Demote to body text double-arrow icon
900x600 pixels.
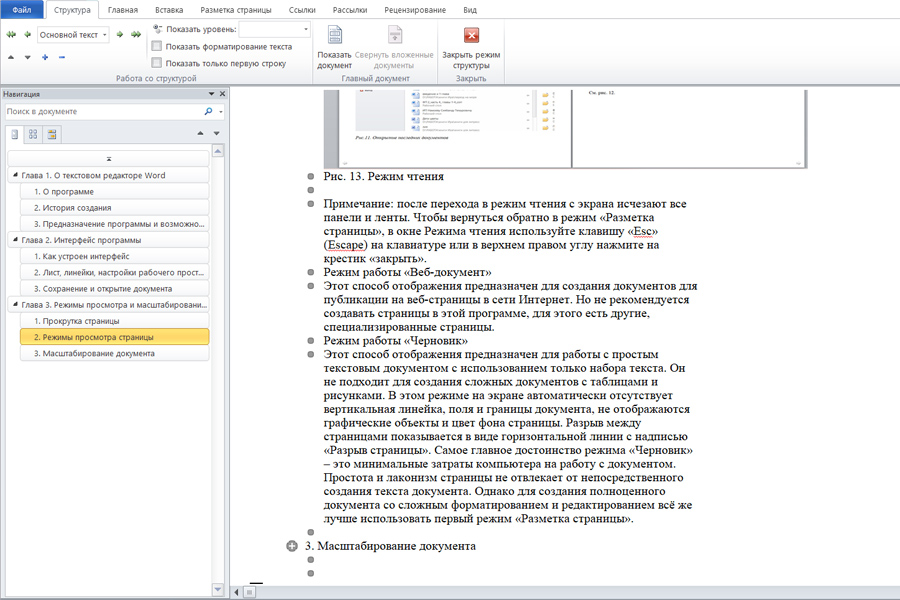click(x=135, y=34)
